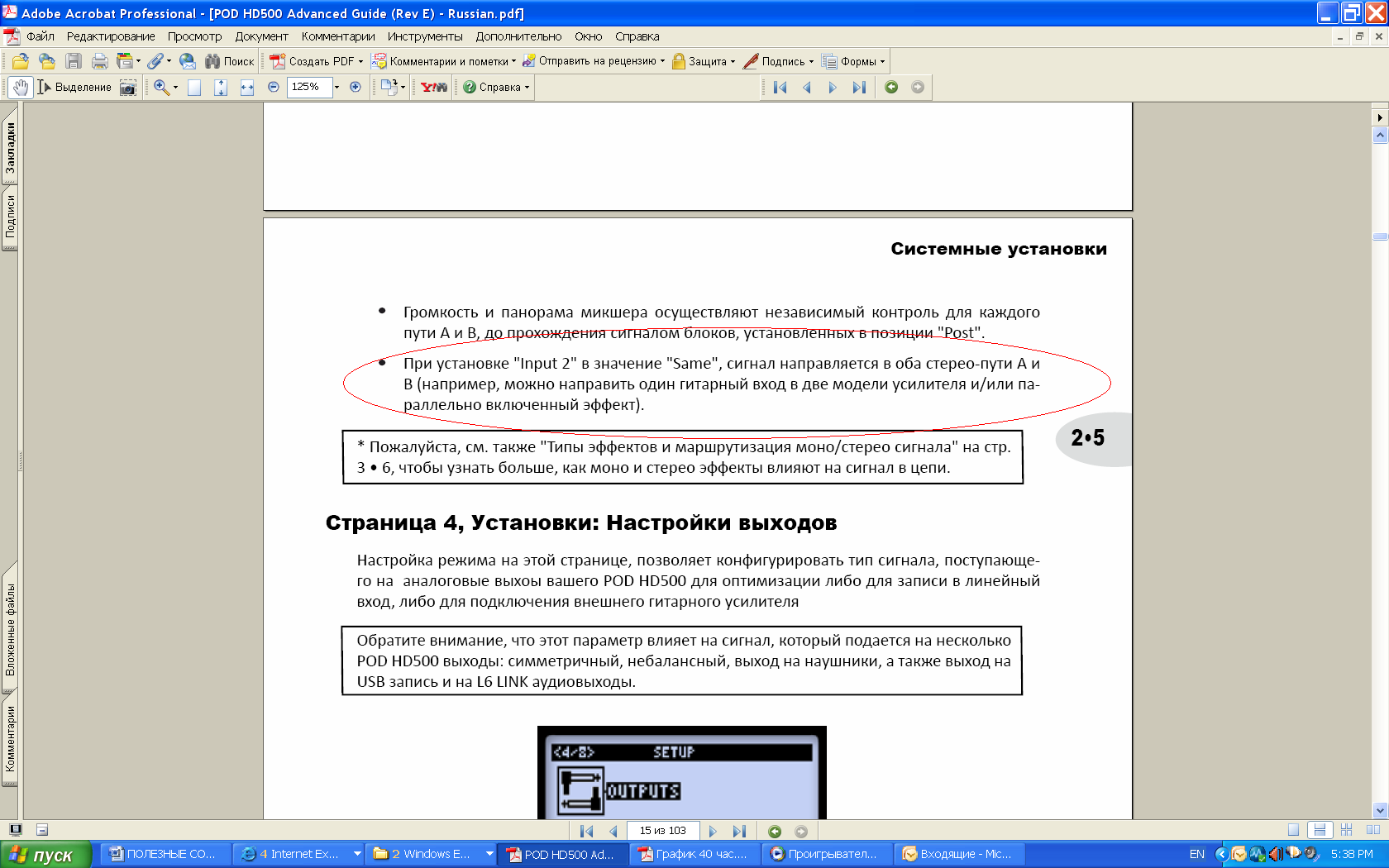The width and height of the screenshot is (1389, 868).
Task: Open the Файл menu
Action: [x=41, y=36]
